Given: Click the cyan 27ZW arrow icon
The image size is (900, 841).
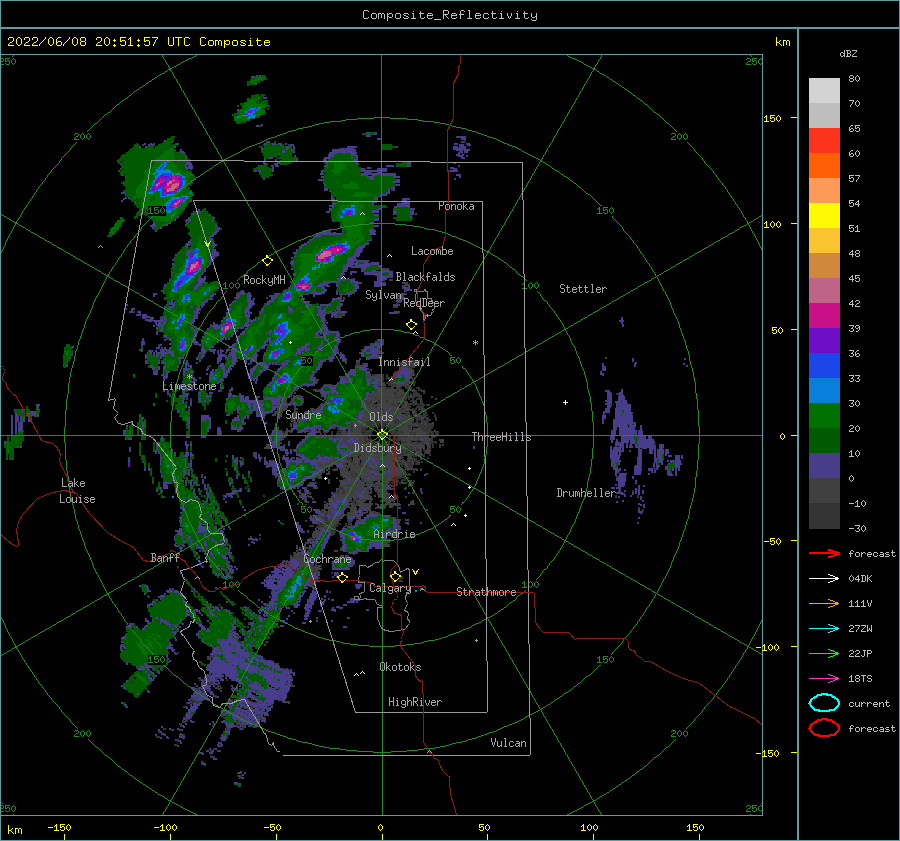Looking at the screenshot, I should coord(824,629).
